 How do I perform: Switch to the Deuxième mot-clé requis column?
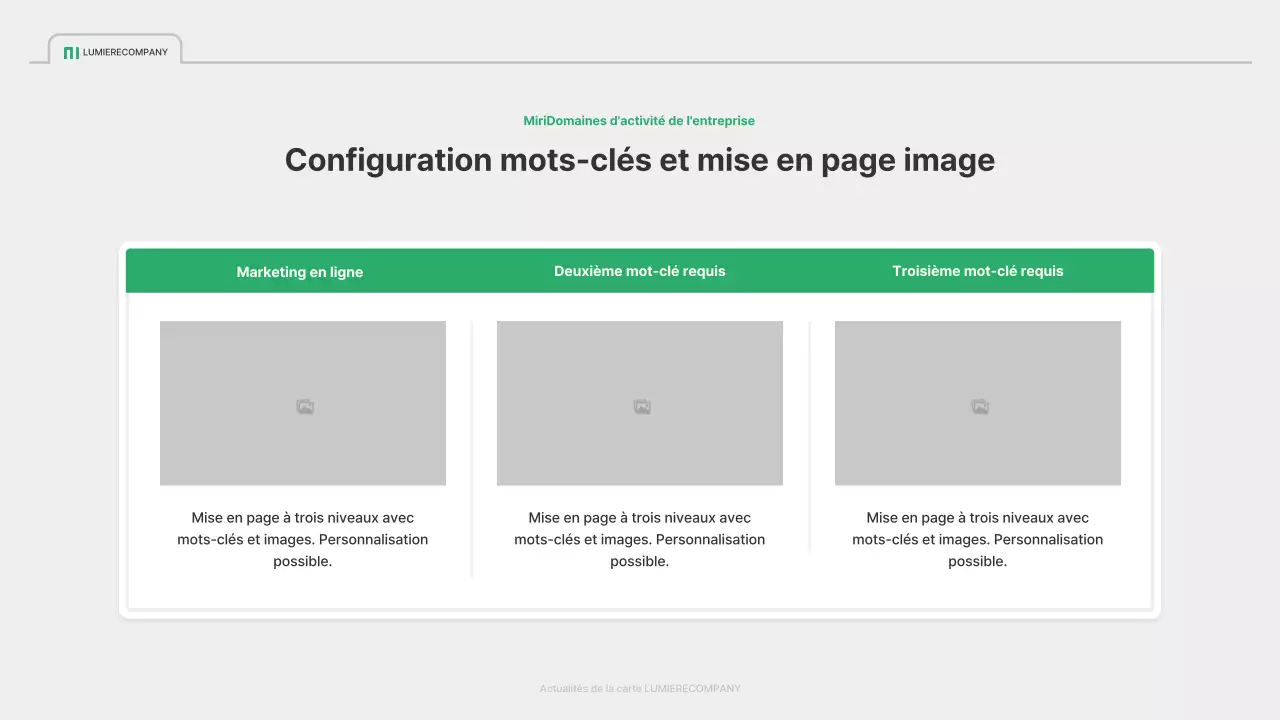point(640,270)
